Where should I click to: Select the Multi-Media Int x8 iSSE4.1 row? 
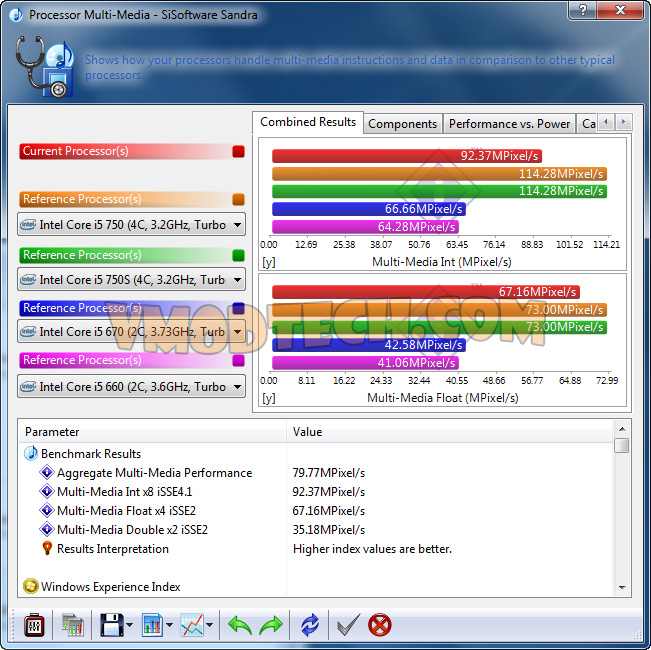point(316,491)
